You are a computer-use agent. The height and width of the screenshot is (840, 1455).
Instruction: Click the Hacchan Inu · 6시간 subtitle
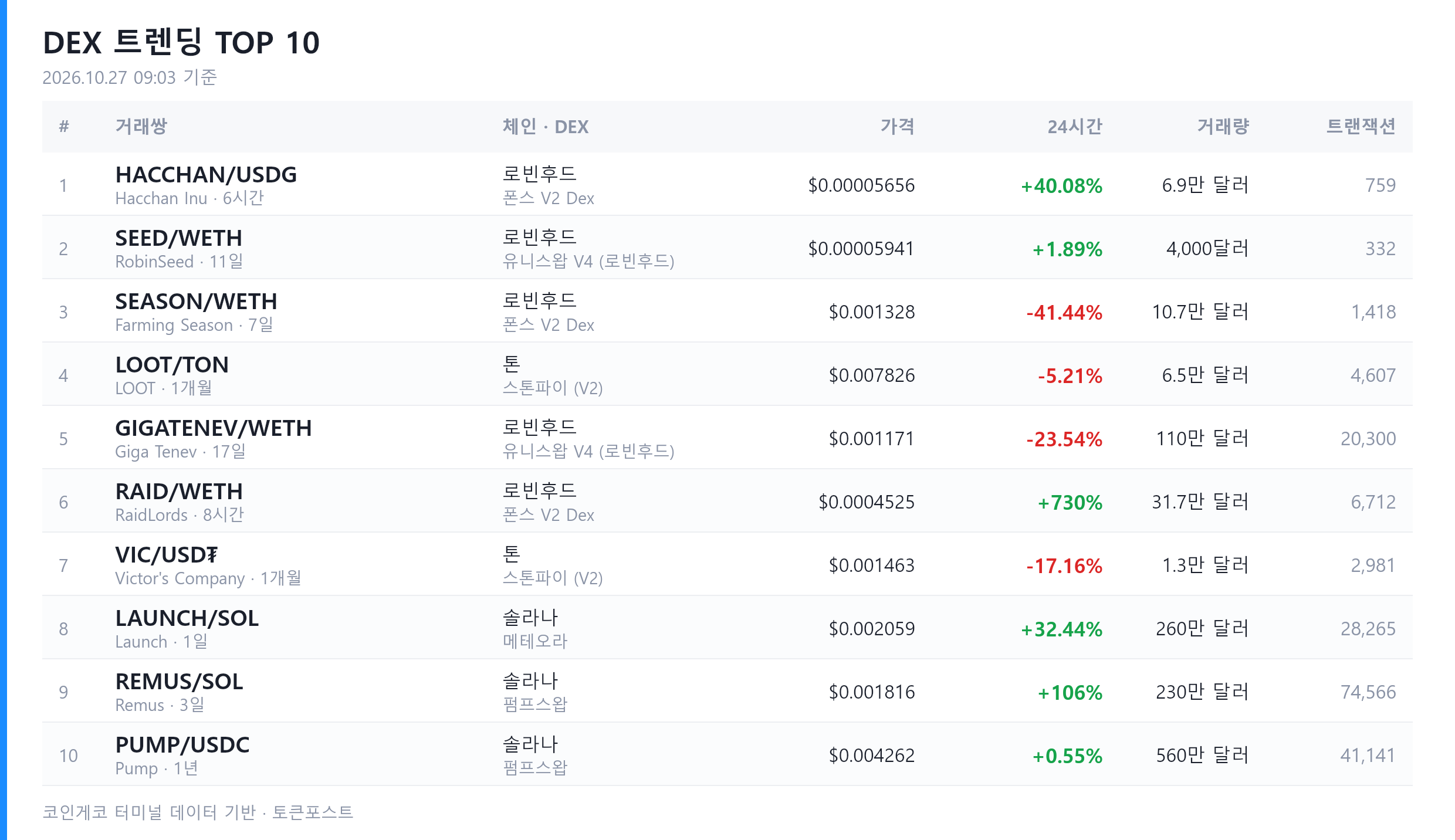point(190,198)
